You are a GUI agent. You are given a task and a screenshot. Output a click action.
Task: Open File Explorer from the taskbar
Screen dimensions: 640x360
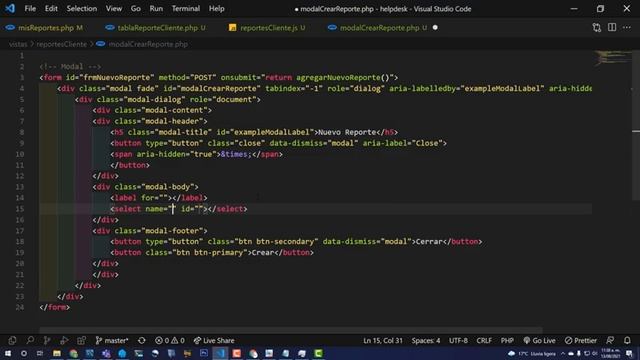pyautogui.click(x=57, y=353)
